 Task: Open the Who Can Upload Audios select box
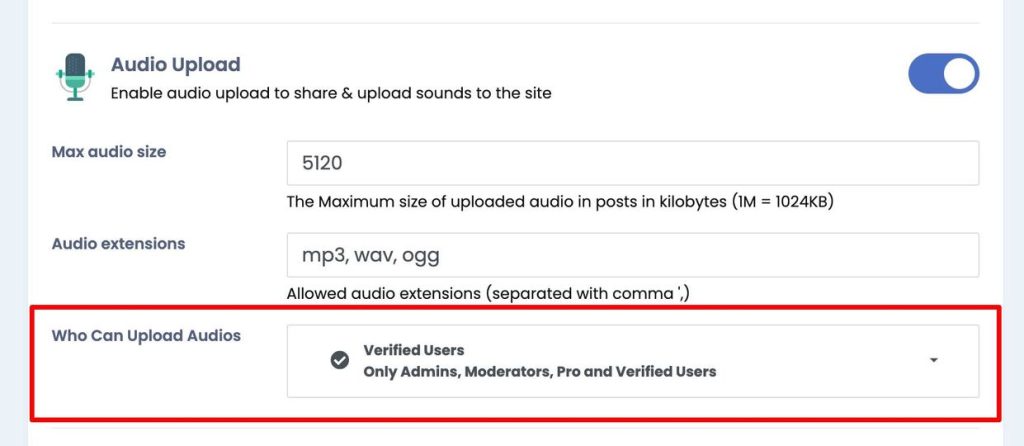click(x=633, y=360)
